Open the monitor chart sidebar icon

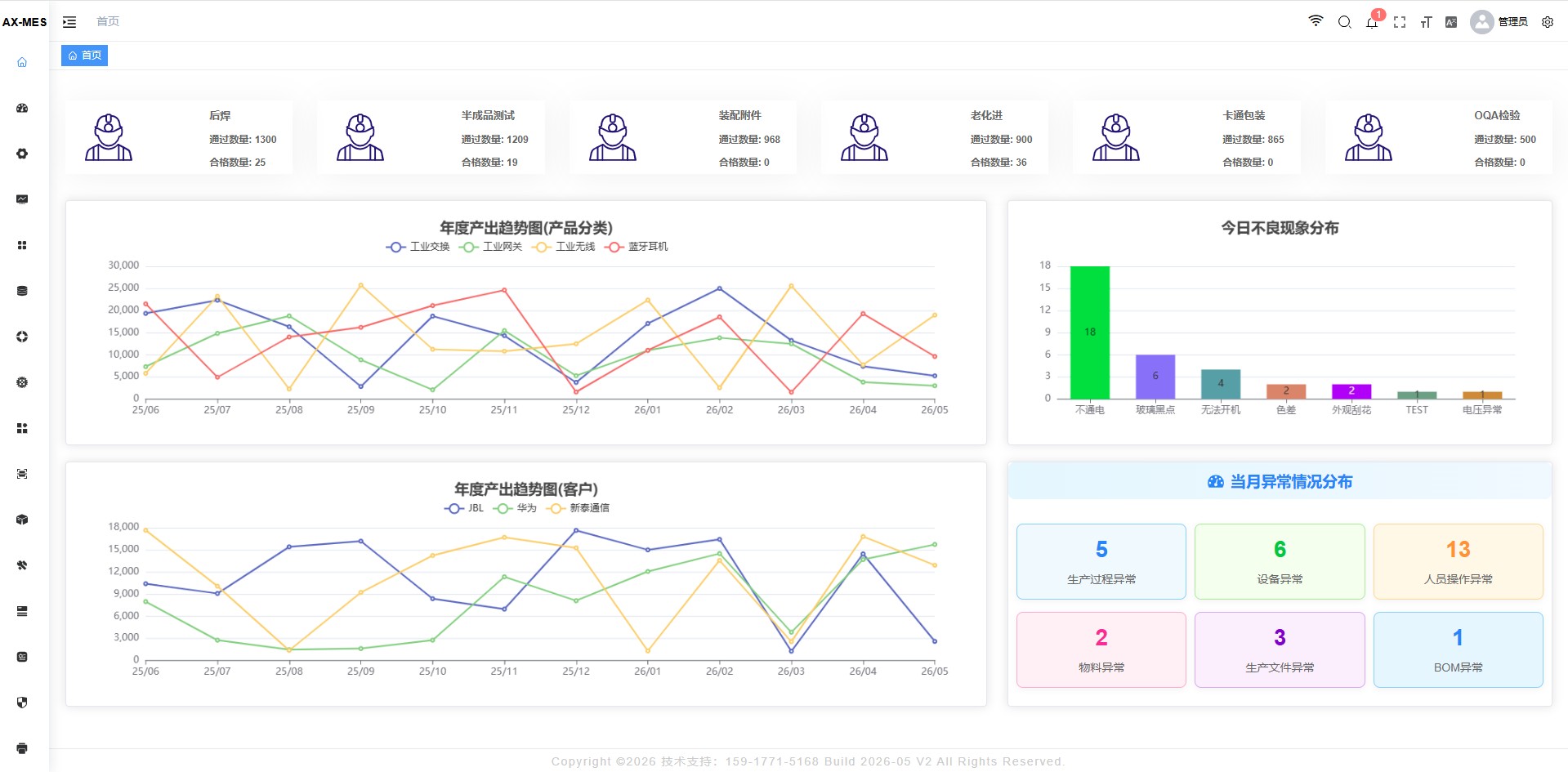point(22,199)
